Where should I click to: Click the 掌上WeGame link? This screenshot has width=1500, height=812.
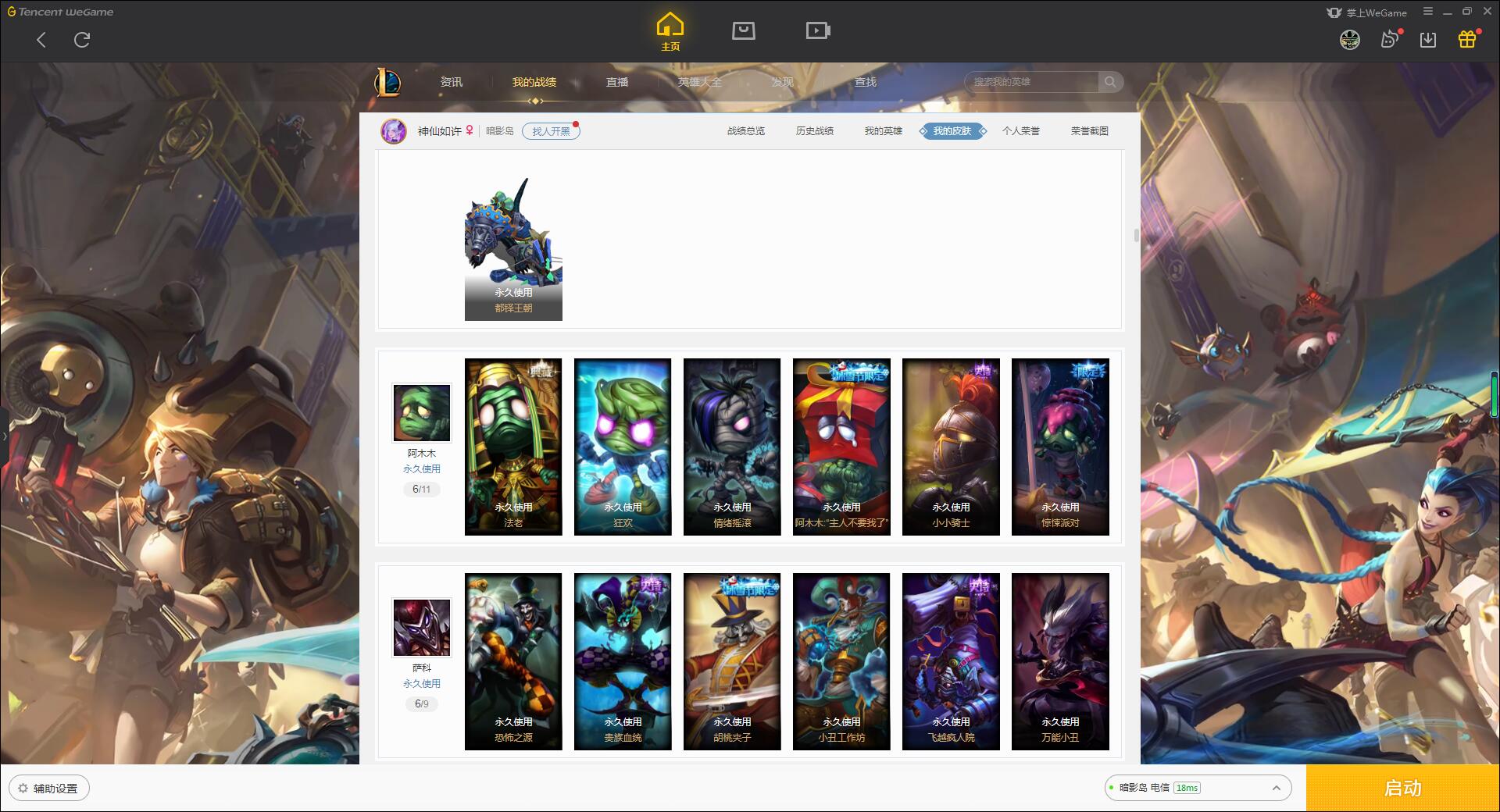(1366, 12)
